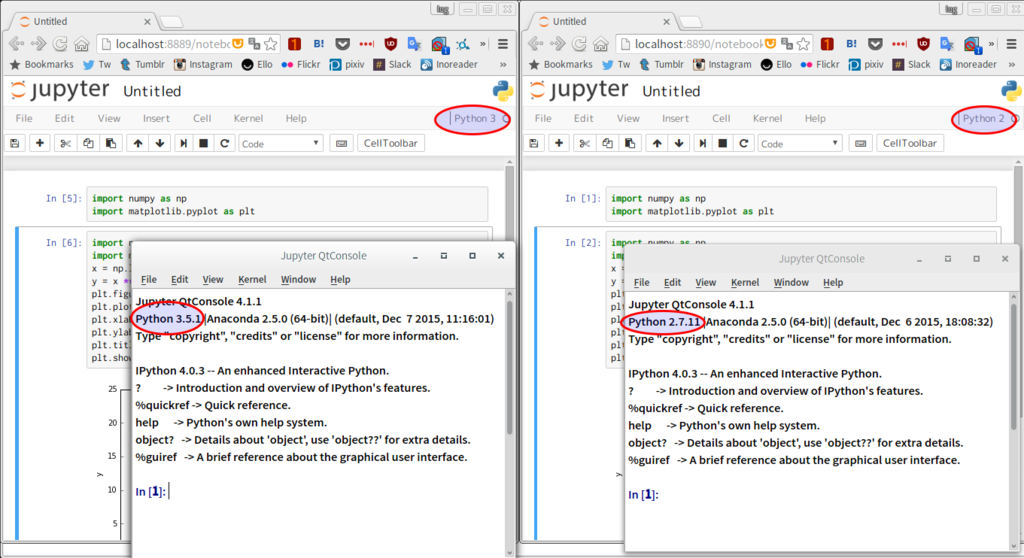
Task: Run cell in right Python 2 notebook
Action: [x=703, y=143]
